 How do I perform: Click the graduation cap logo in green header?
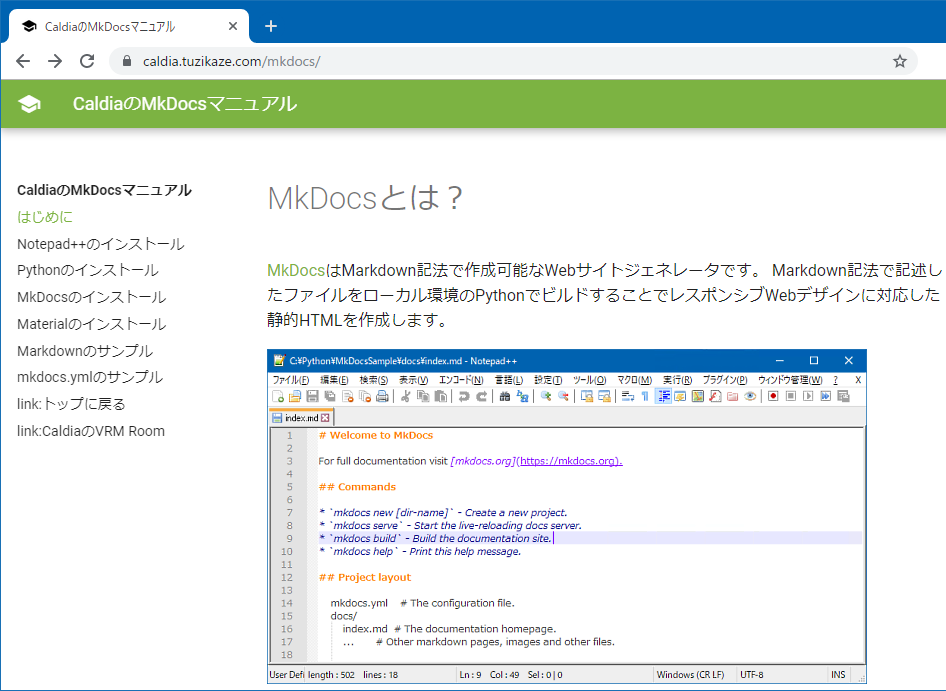pyautogui.click(x=29, y=104)
